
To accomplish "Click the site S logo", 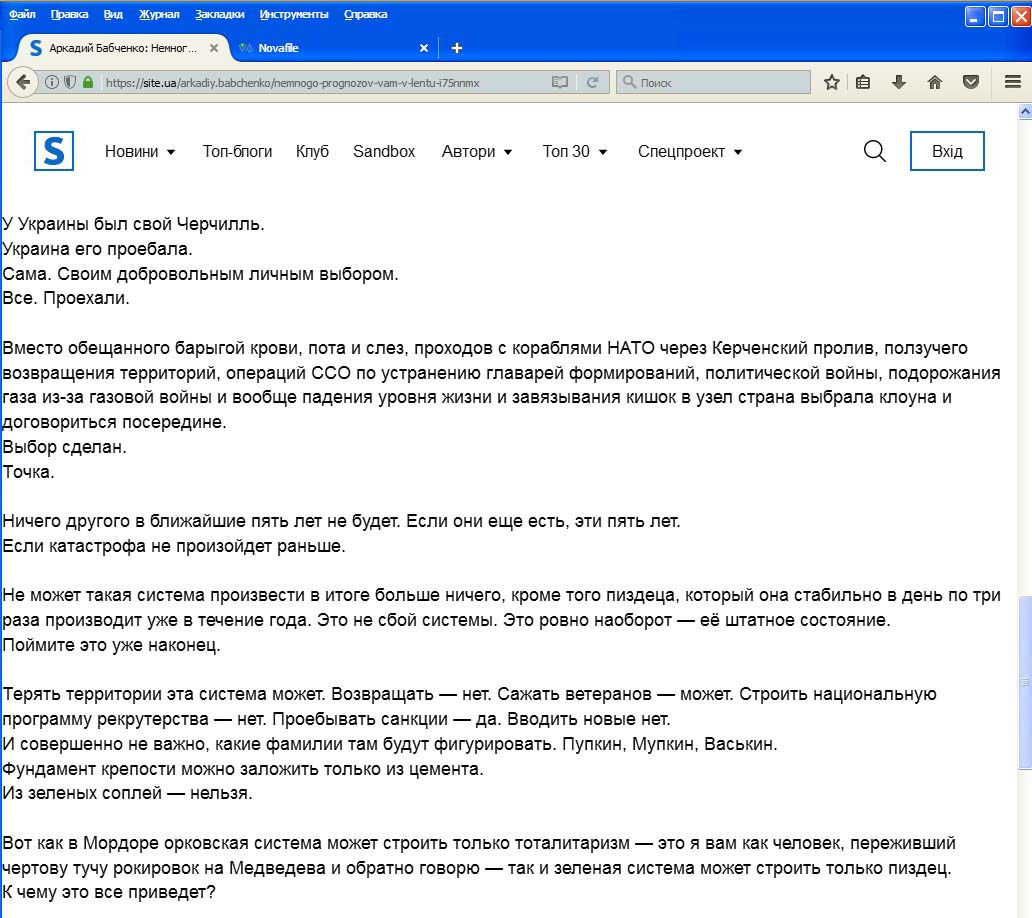I will [x=54, y=151].
